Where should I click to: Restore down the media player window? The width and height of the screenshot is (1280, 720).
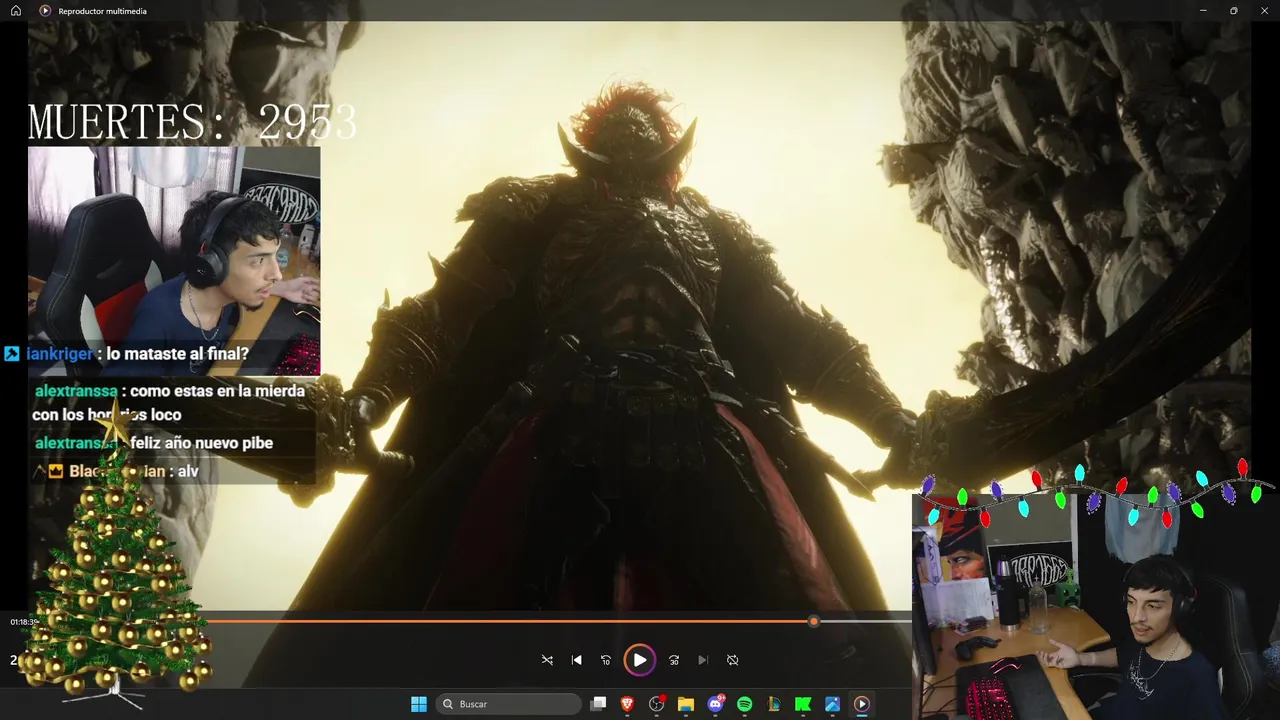[x=1234, y=11]
